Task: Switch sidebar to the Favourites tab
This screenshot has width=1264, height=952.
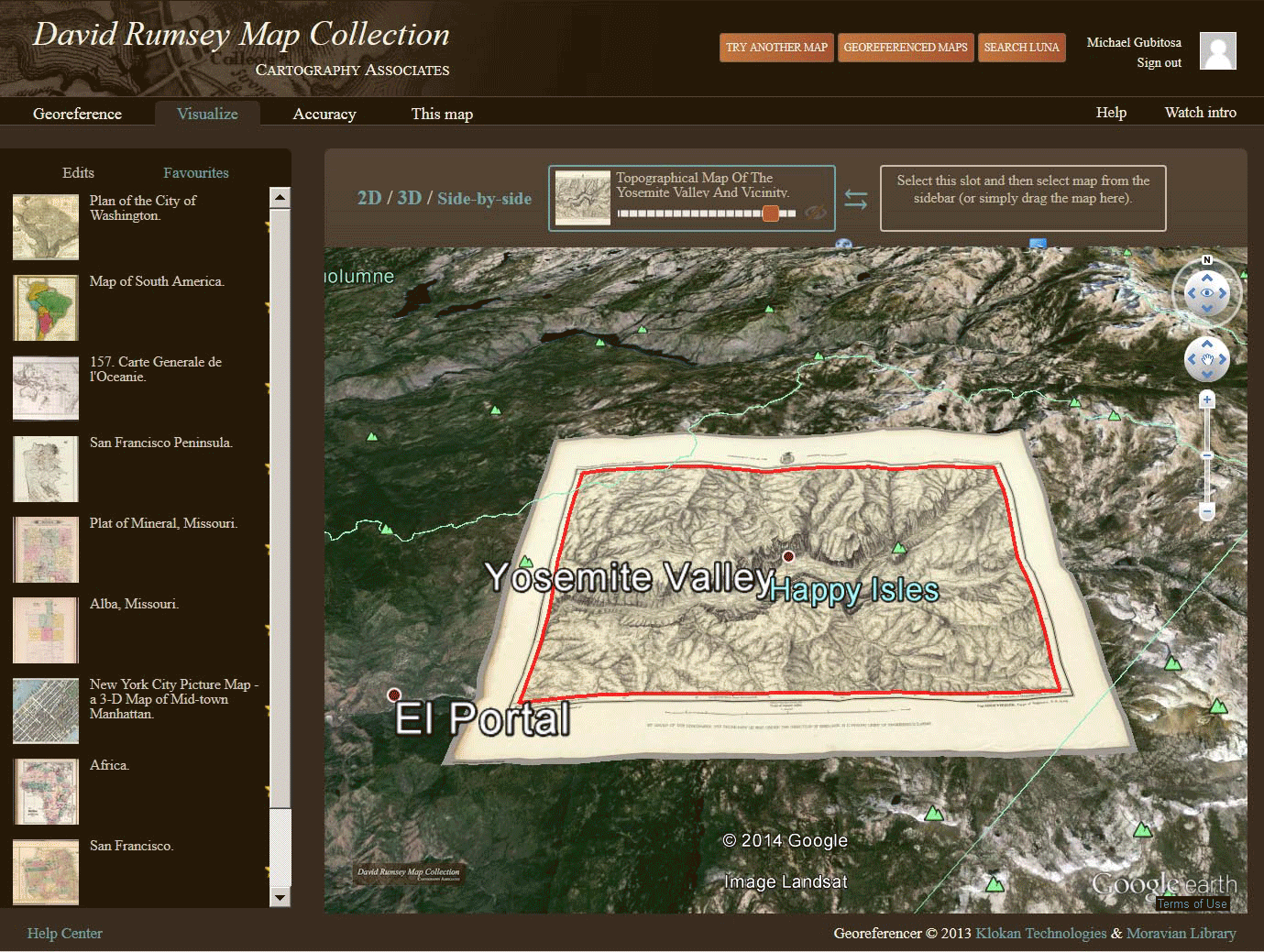Action: [x=196, y=172]
